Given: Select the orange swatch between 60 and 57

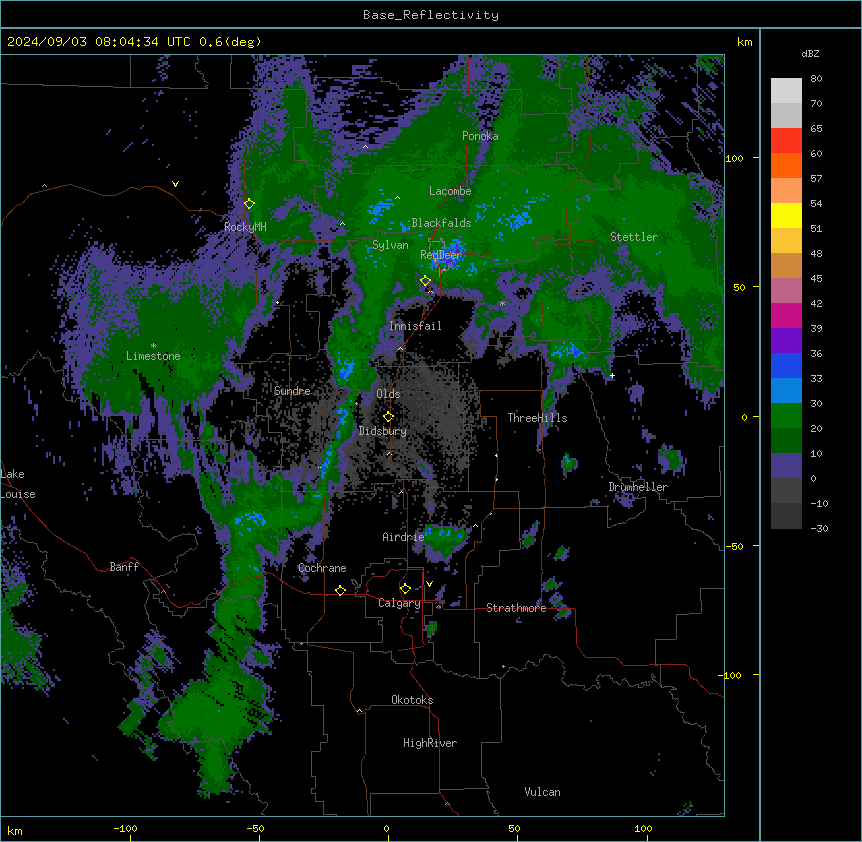Looking at the screenshot, I should [x=786, y=165].
